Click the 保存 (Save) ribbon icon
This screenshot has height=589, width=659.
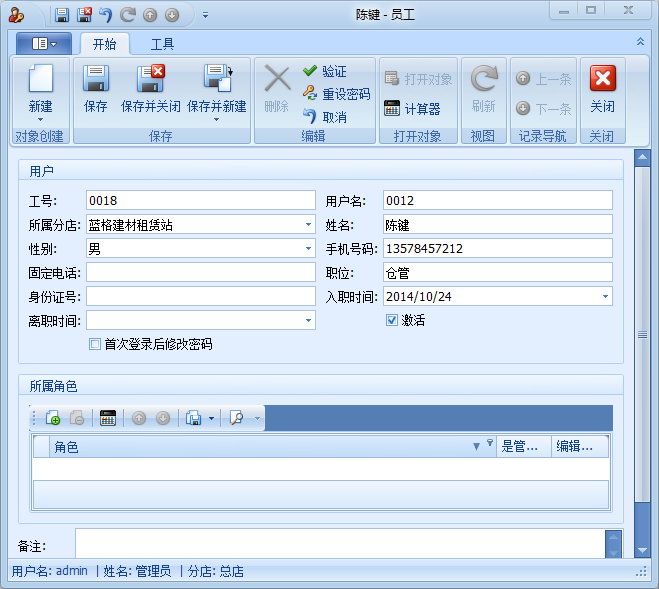96,80
